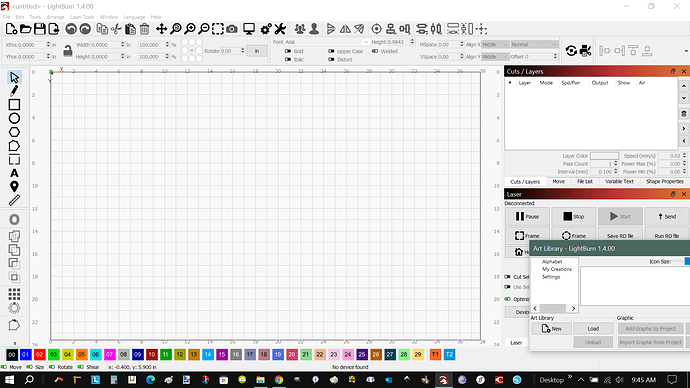Viewport: 690px width, 388px height.
Task: Select the Draw Lines pencil tool
Action: click(14, 91)
